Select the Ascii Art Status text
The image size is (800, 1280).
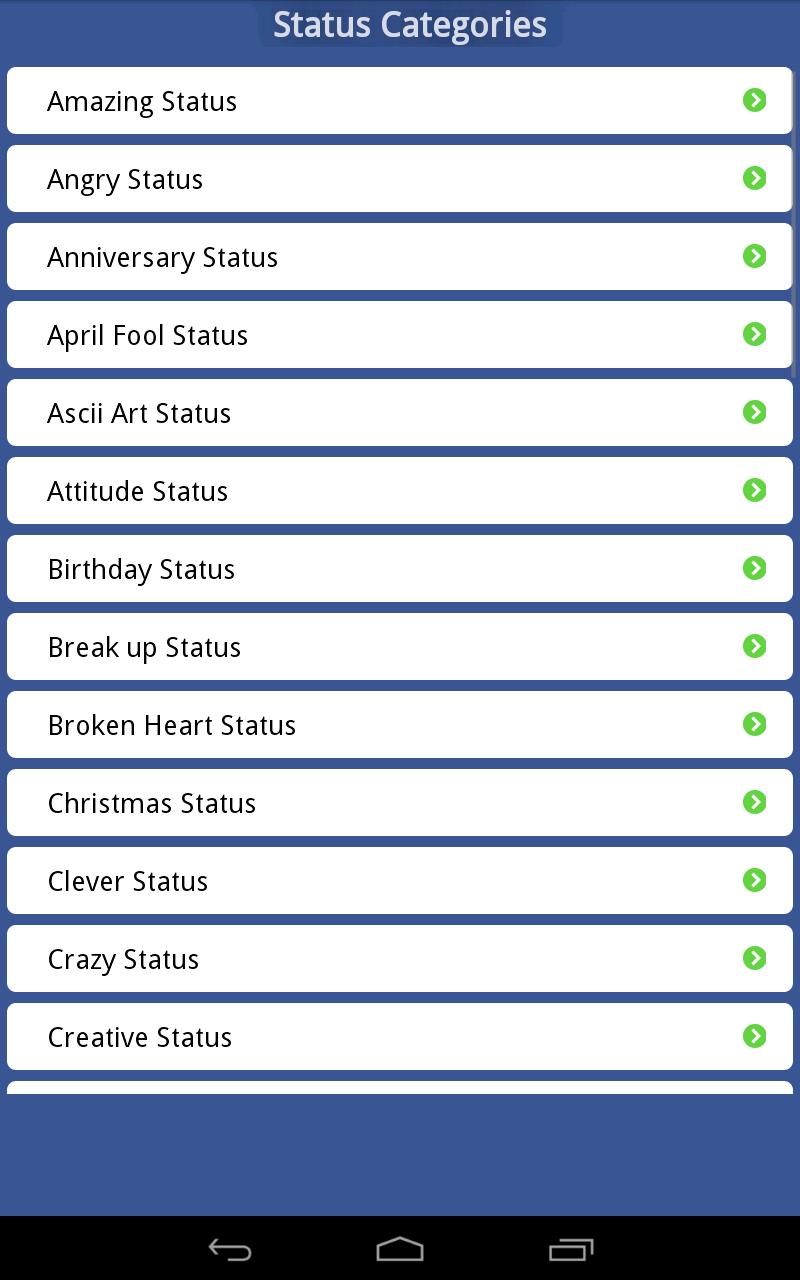point(139,413)
